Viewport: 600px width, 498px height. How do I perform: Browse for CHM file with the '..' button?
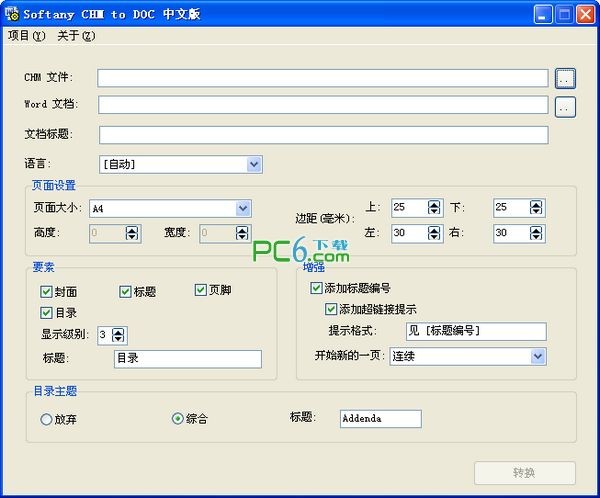click(565, 78)
